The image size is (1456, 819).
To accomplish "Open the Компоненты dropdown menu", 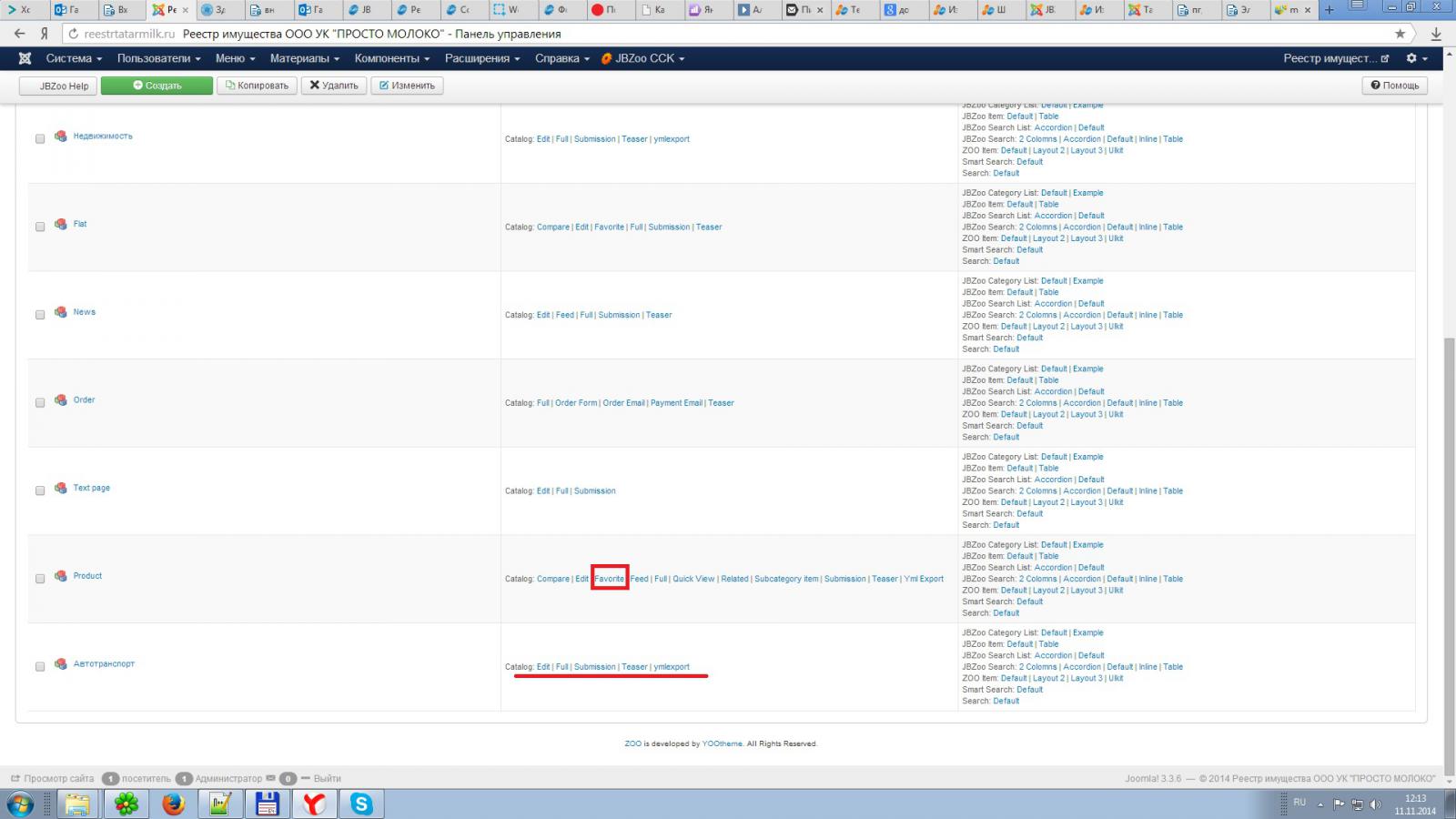I will coord(392,58).
